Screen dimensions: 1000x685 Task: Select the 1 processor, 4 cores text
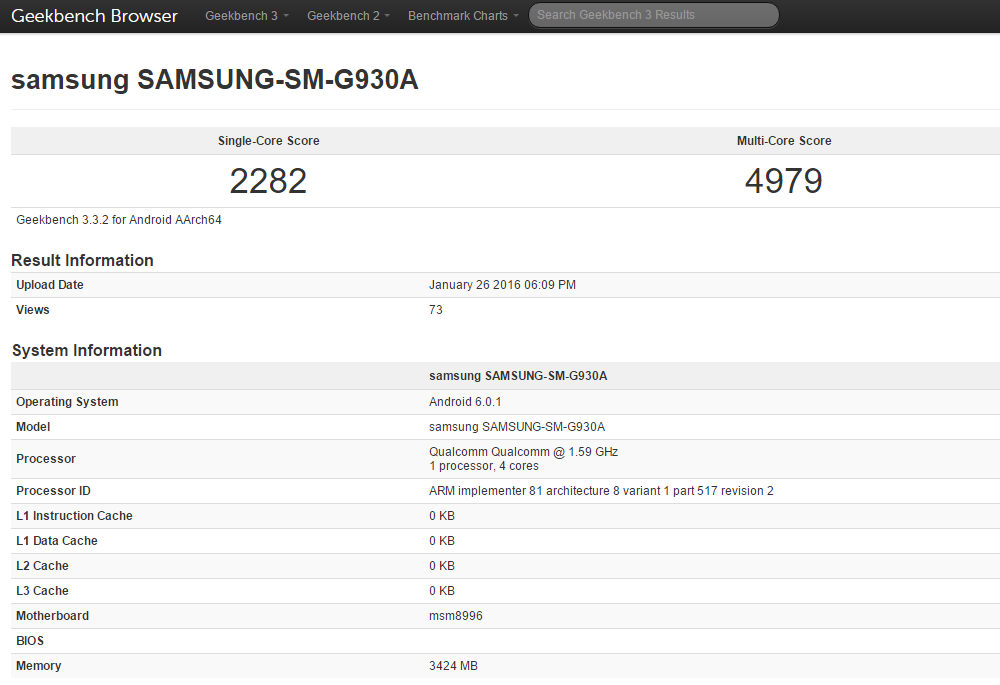click(484, 466)
